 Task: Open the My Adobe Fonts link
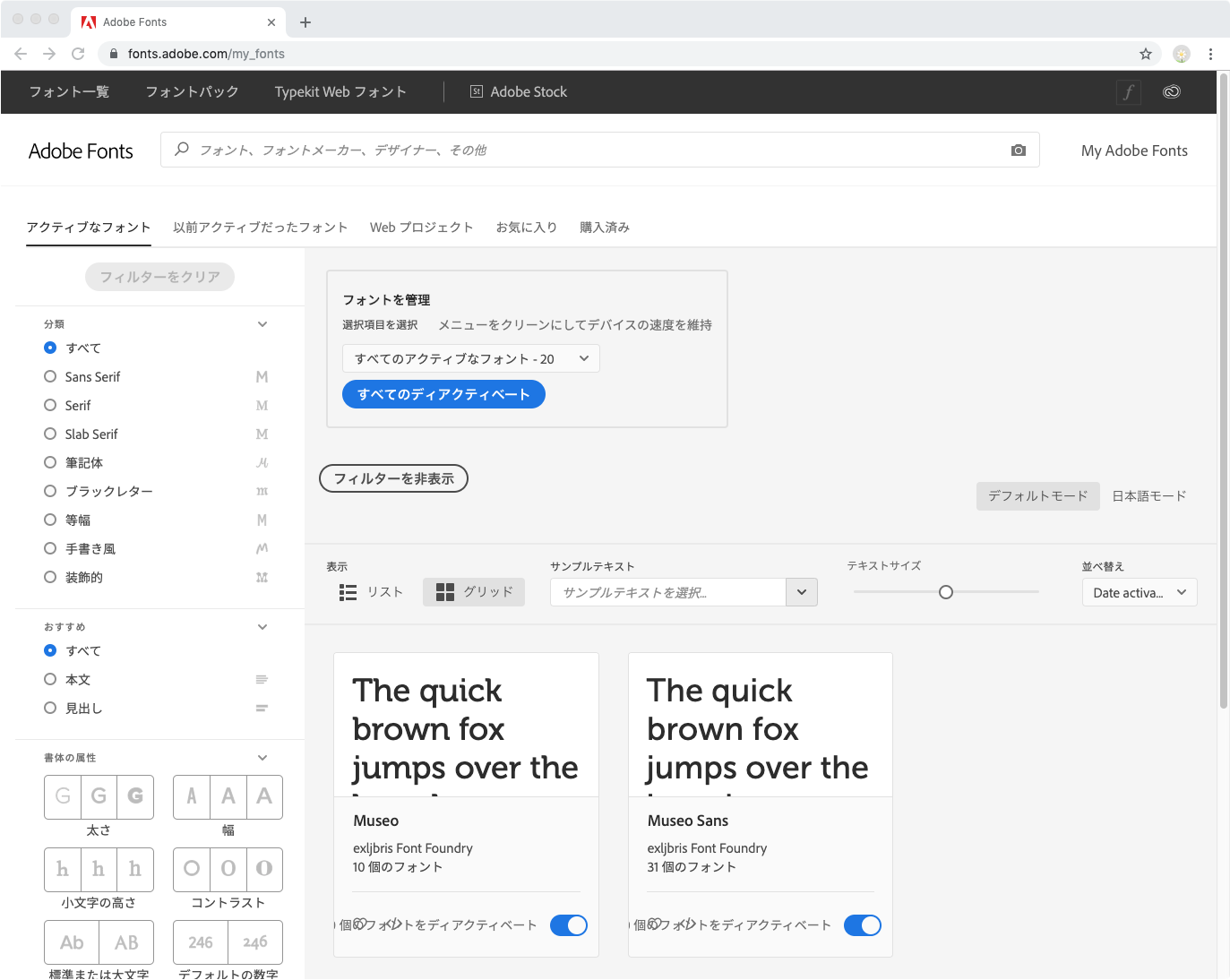(x=1135, y=150)
